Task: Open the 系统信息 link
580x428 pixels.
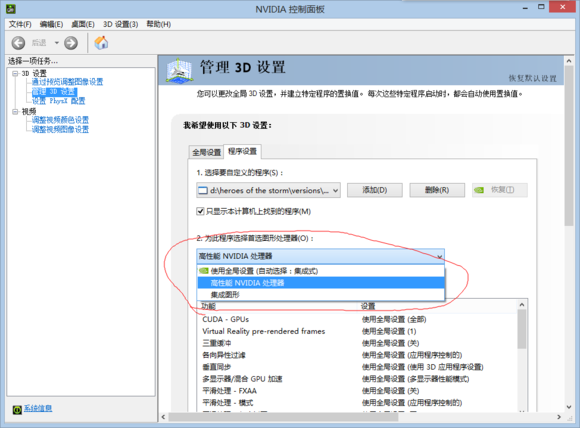Action: click(38, 408)
